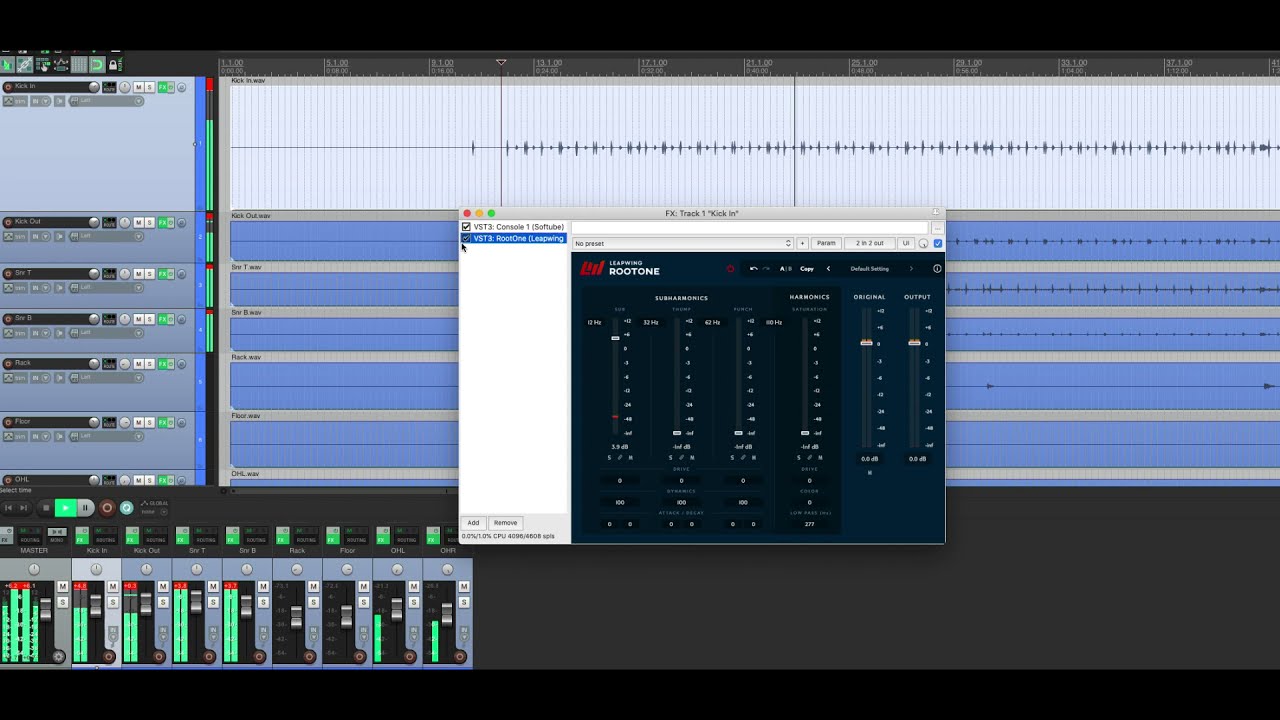Open routing for the Floor track
The height and width of the screenshot is (720, 1280).
click(109, 422)
